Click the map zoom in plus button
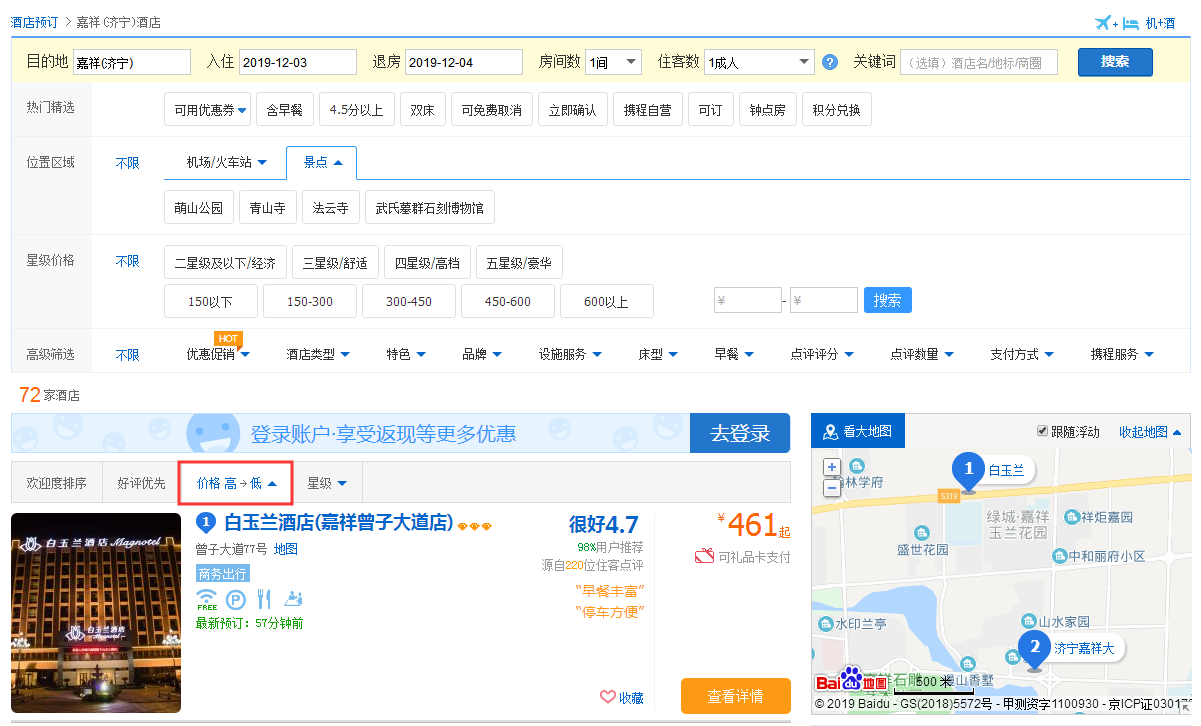1201x726 pixels. [832, 467]
